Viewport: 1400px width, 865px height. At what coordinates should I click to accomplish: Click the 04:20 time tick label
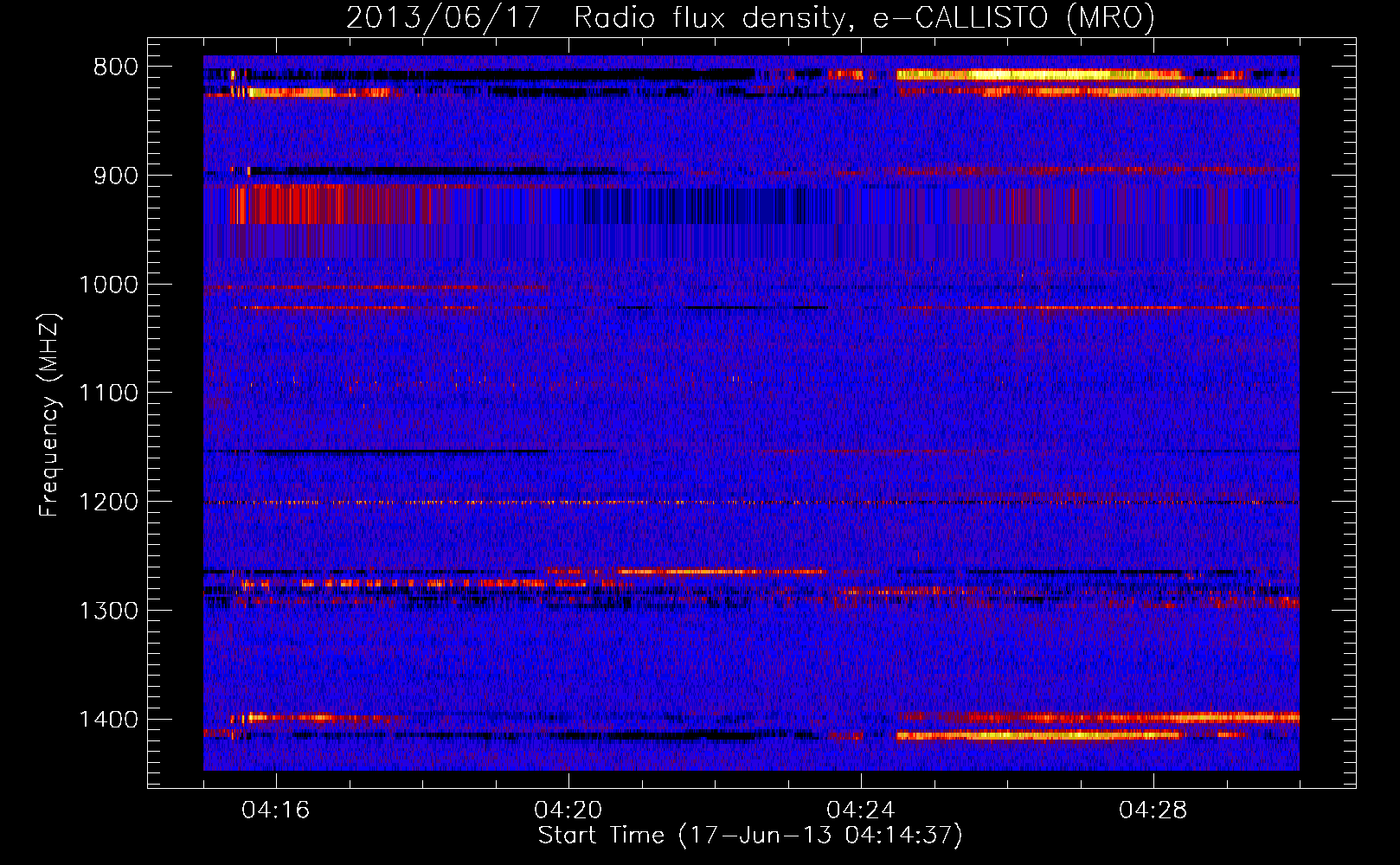[x=568, y=811]
